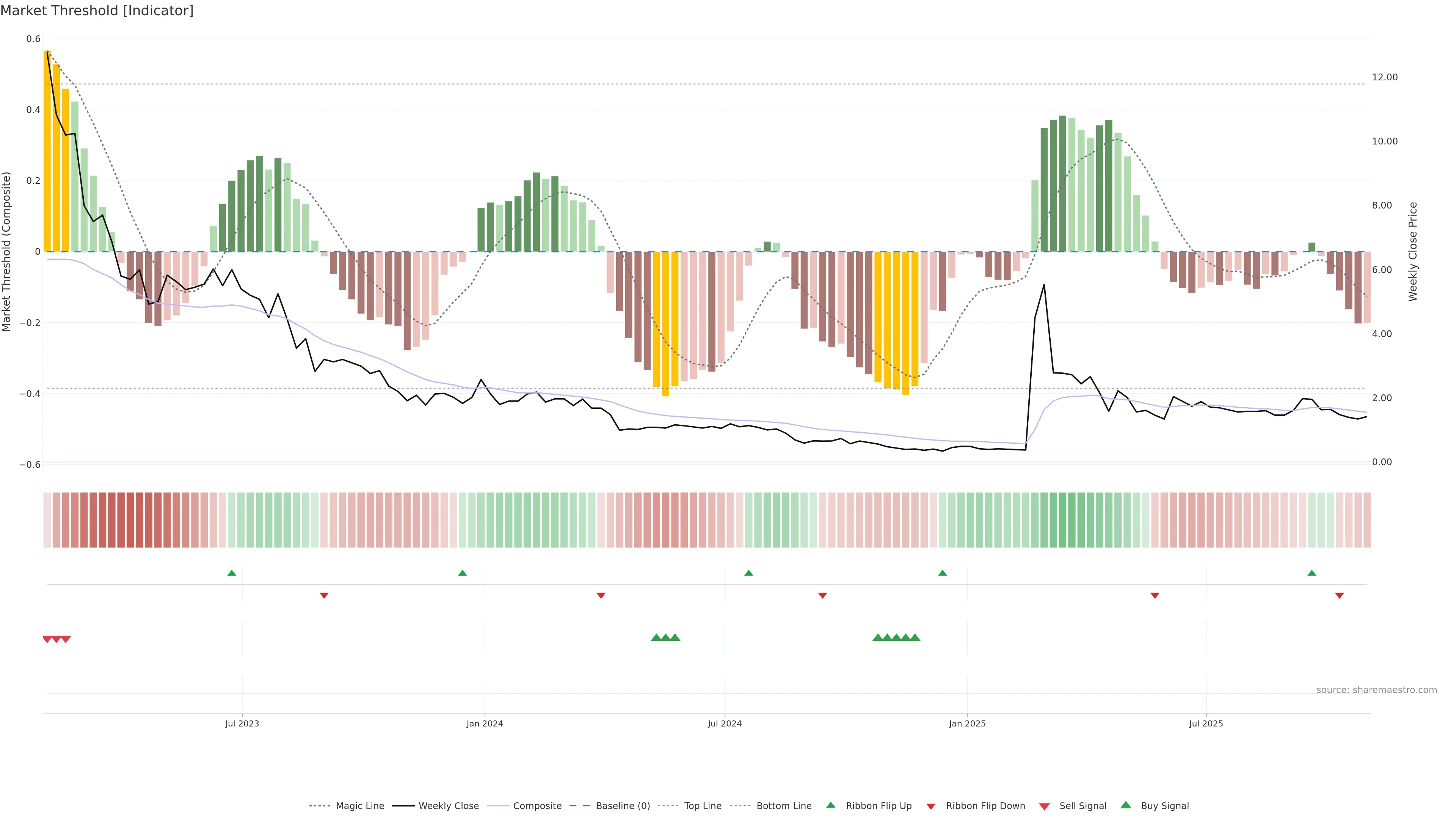Click the Buy Signal legend icon
1456x819 pixels.
(x=1126, y=805)
